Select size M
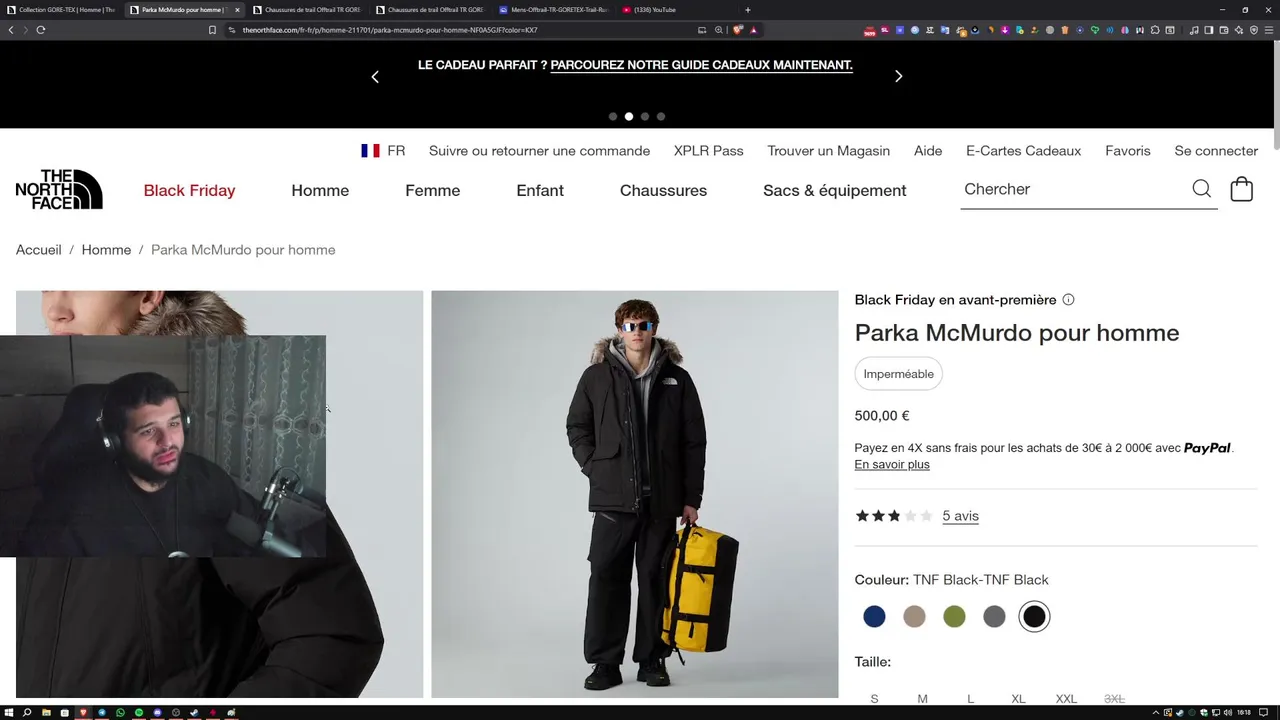Image resolution: width=1280 pixels, height=720 pixels. 922,699
